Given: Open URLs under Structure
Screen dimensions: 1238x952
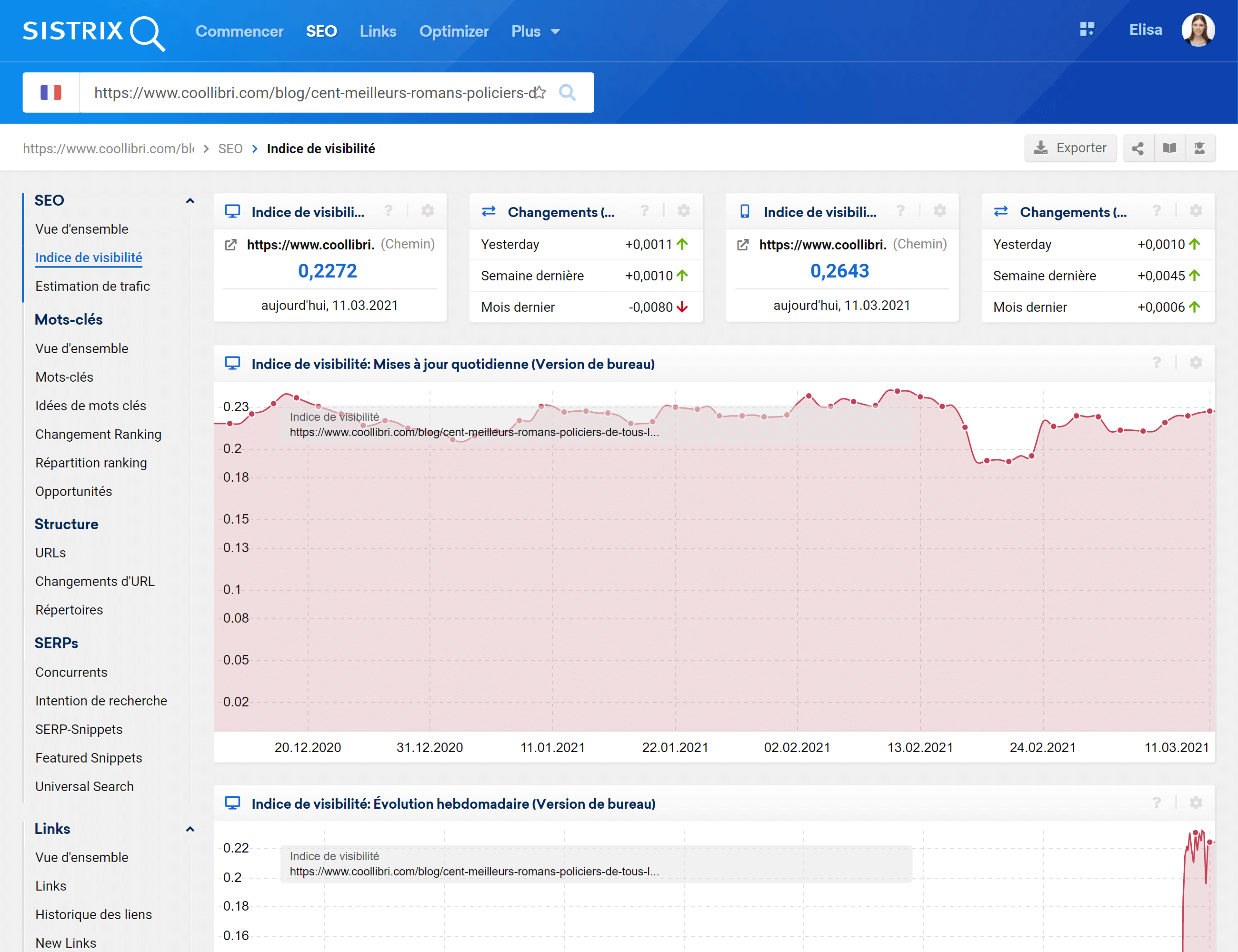Looking at the screenshot, I should tap(50, 553).
